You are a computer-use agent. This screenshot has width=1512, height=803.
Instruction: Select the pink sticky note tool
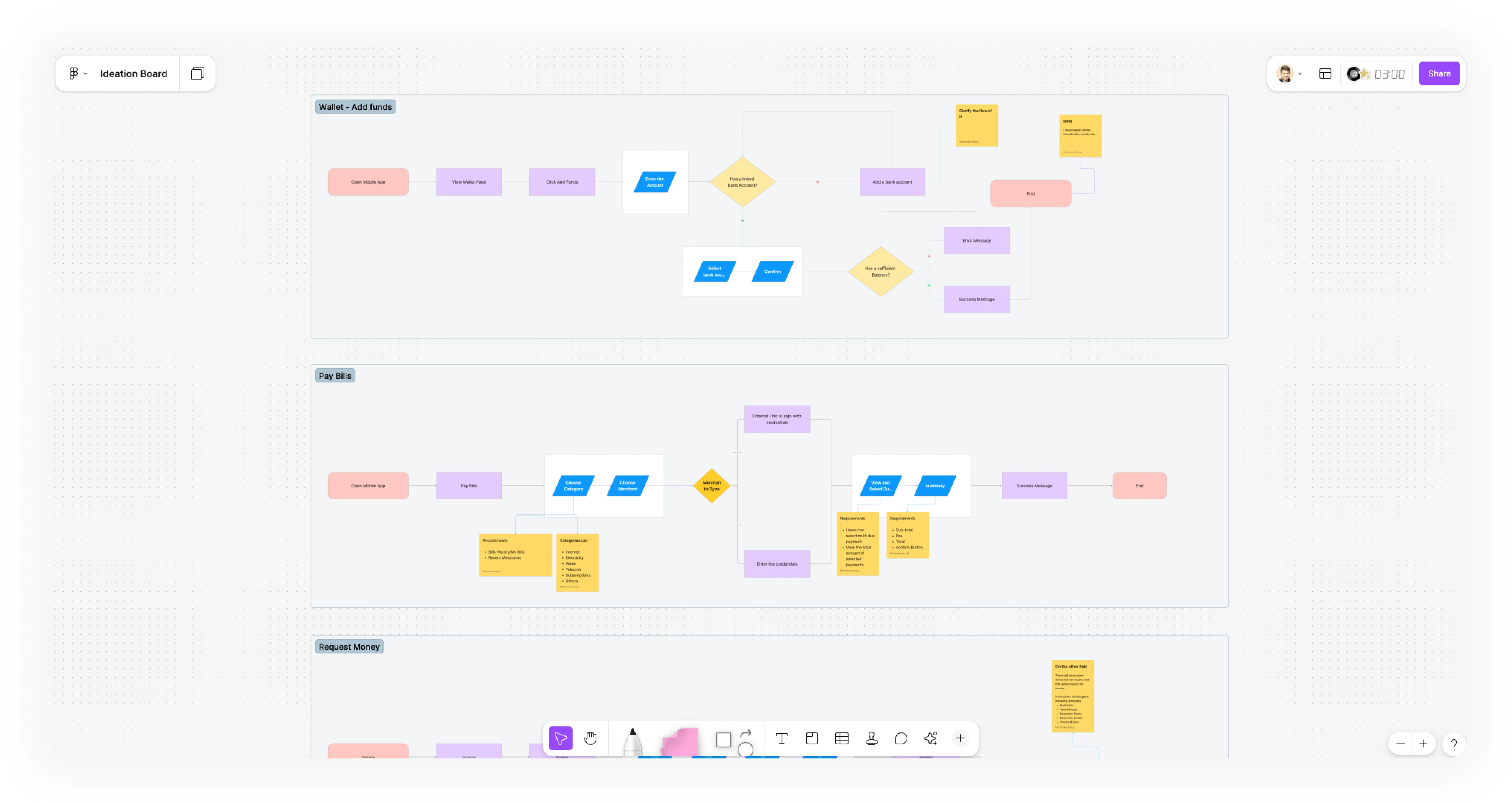pos(680,742)
